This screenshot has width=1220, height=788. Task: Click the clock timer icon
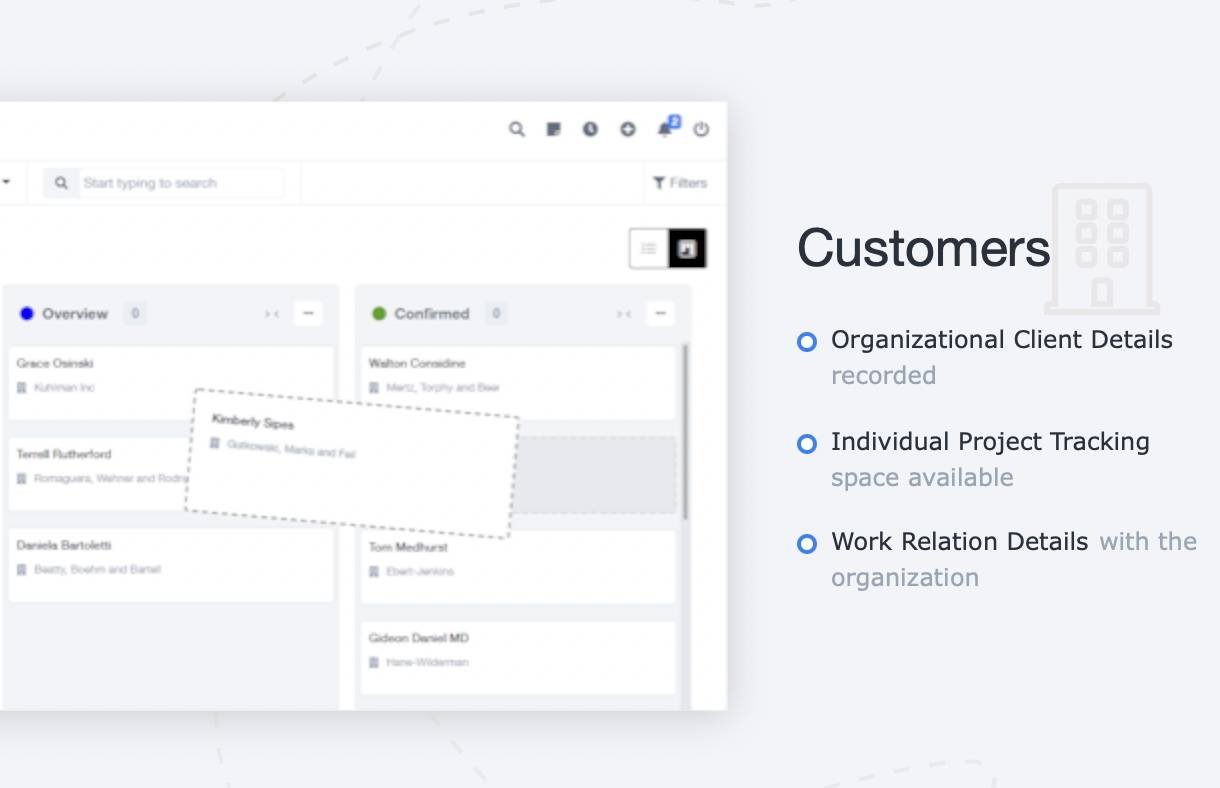point(590,129)
